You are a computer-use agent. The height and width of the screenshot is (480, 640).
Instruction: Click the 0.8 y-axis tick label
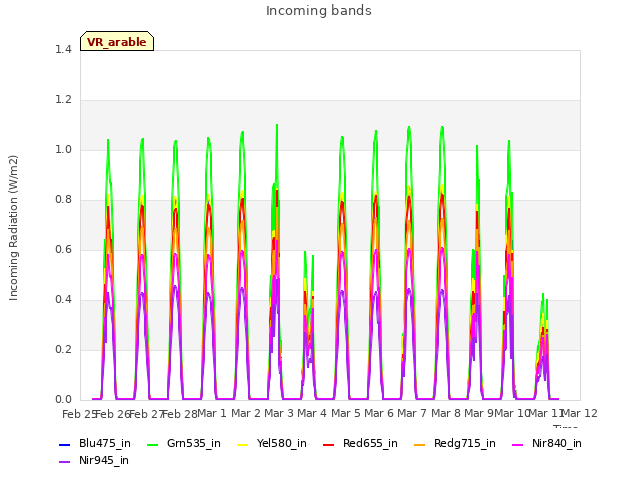pyautogui.click(x=63, y=200)
